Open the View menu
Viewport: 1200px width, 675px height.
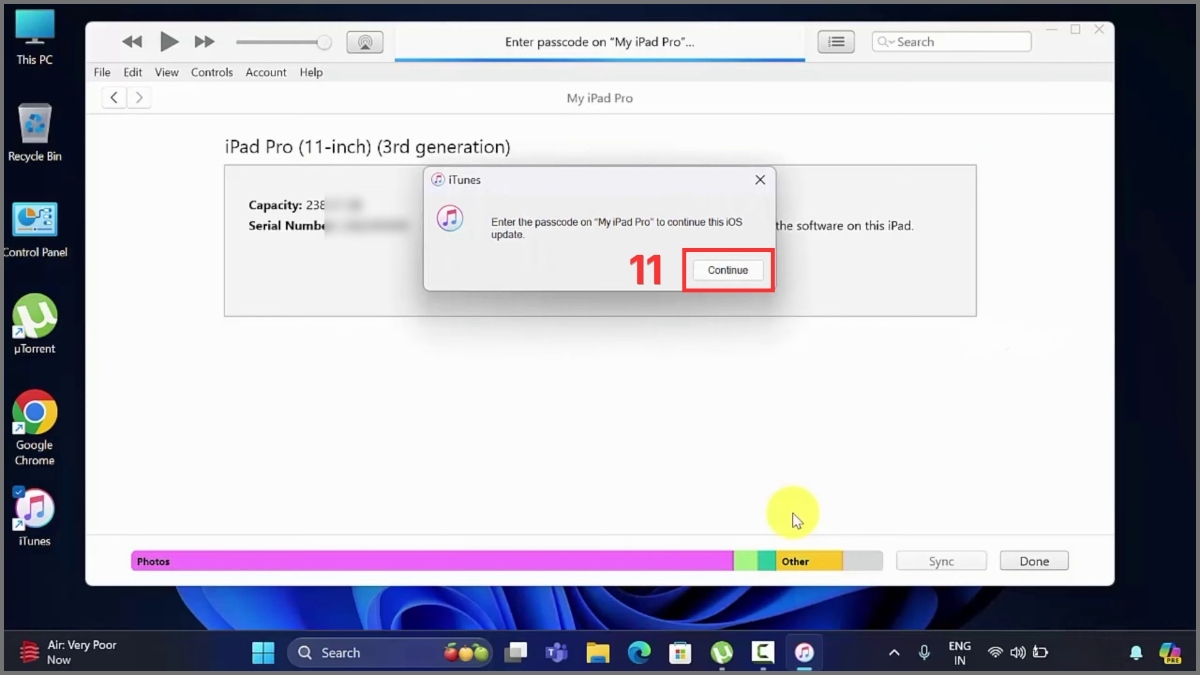coord(166,72)
